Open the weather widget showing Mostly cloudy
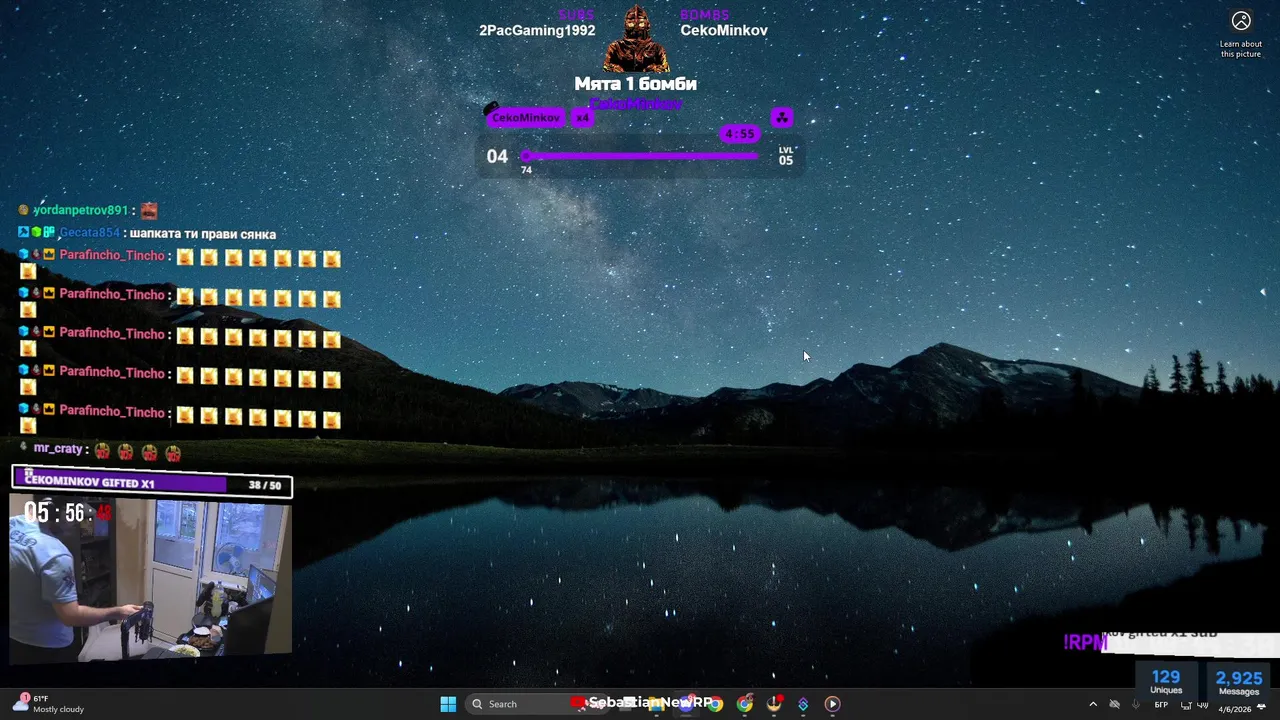1280x720 pixels. click(50, 704)
